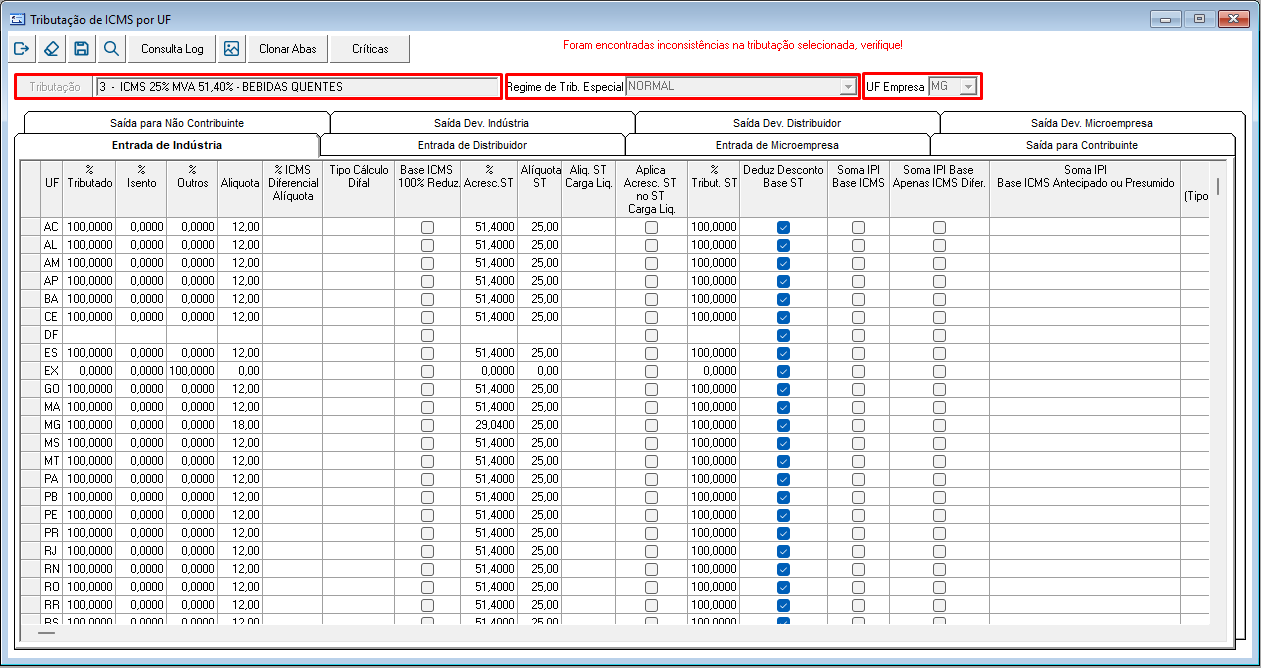Click the eraser clear icon

[52, 48]
